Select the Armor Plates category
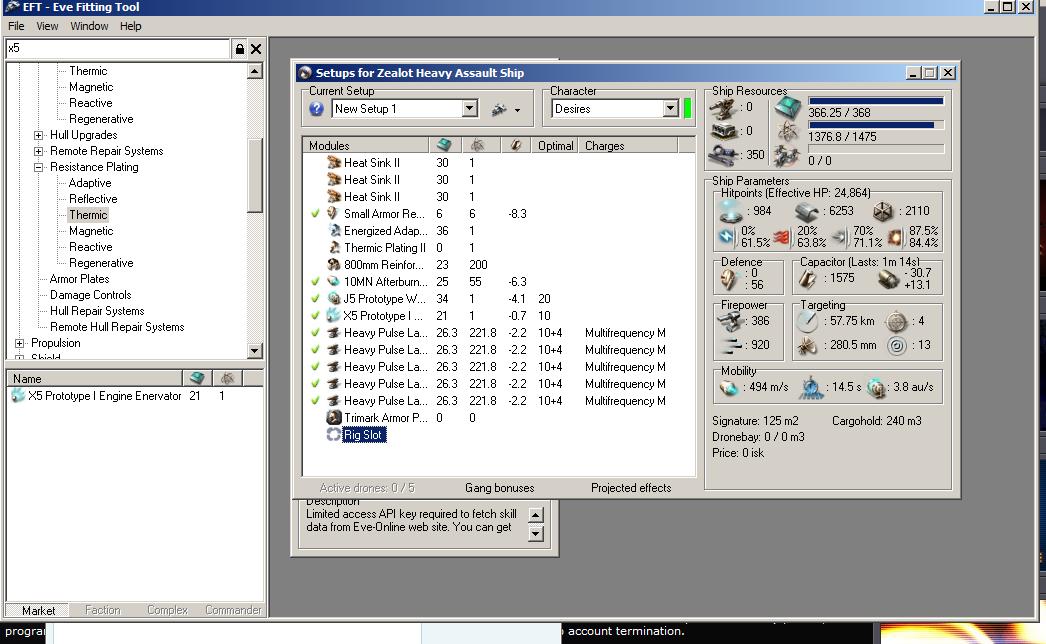1046x644 pixels. tap(79, 279)
